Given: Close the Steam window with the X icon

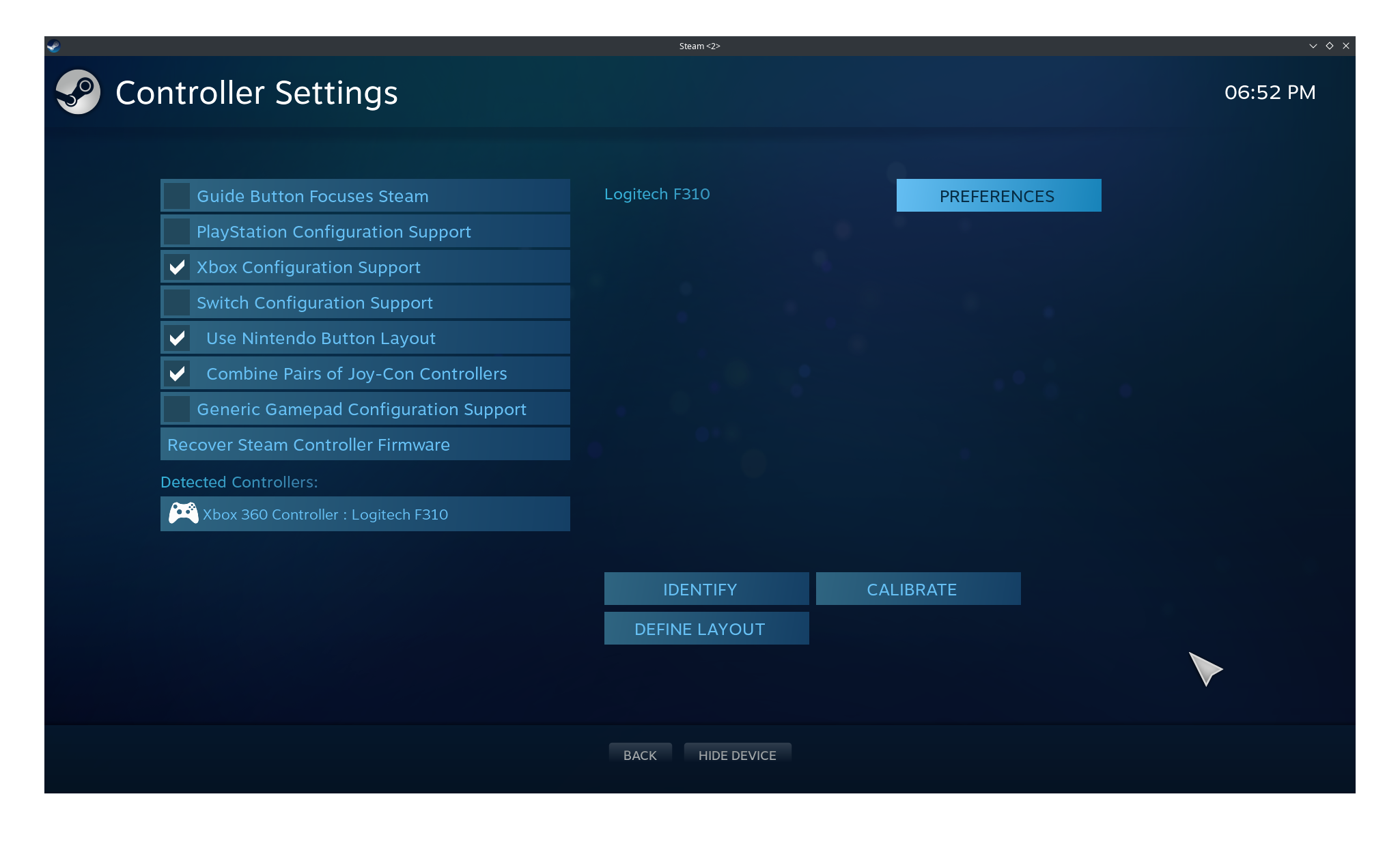Looking at the screenshot, I should 1346,46.
